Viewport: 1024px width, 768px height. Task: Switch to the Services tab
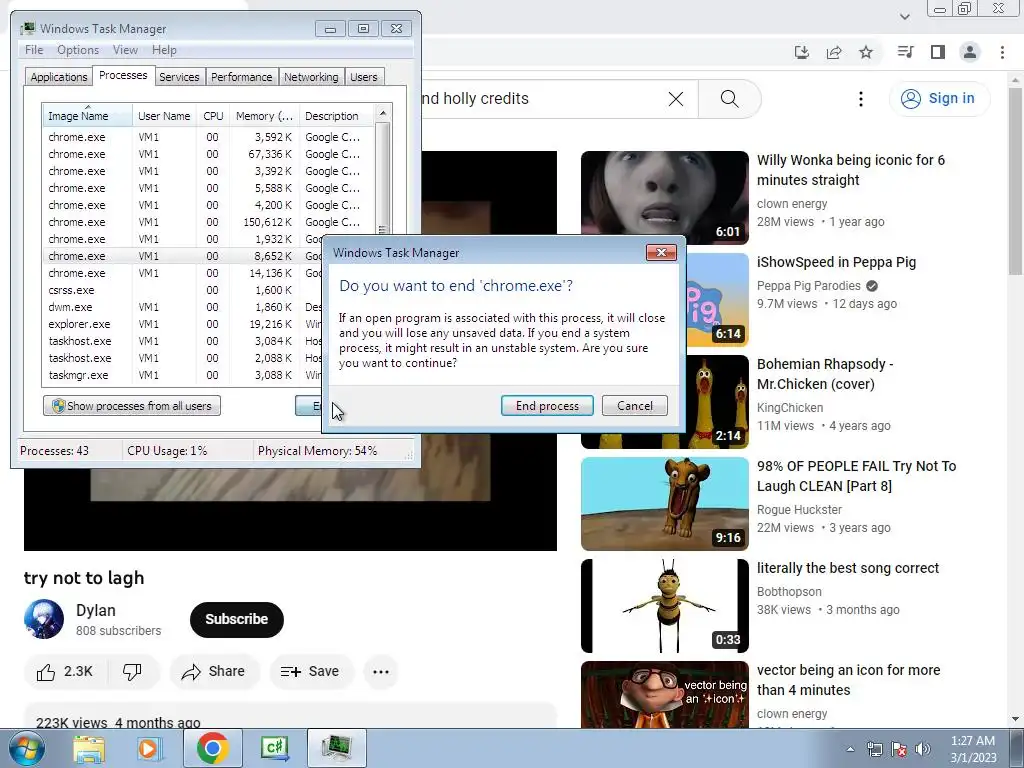click(x=179, y=77)
